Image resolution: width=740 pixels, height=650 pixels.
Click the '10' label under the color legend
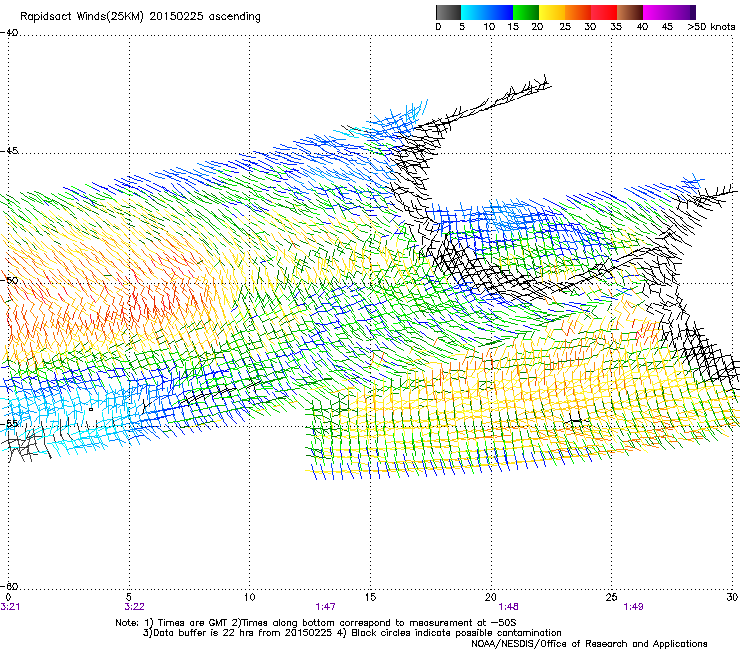click(489, 27)
